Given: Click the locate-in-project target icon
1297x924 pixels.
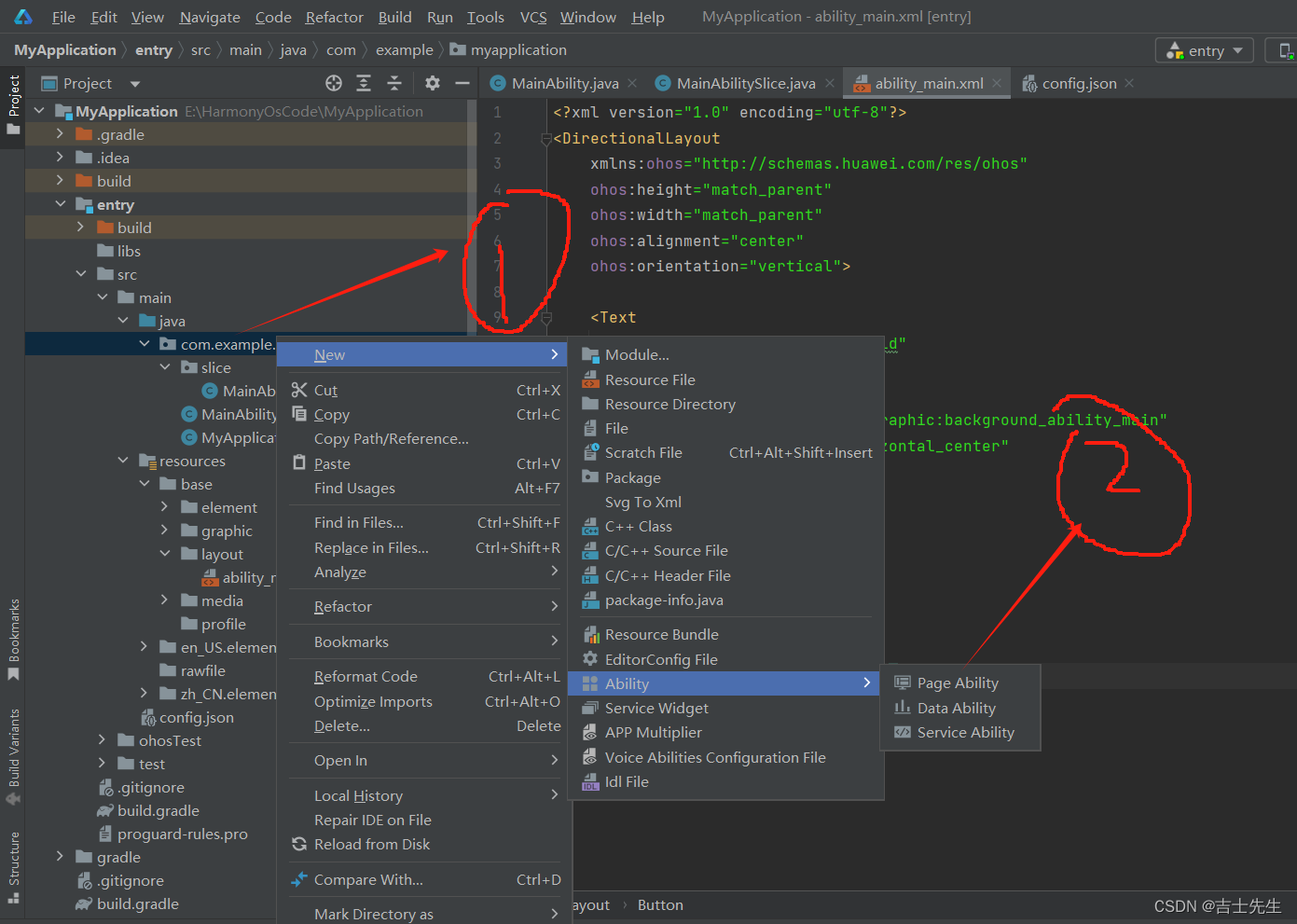Looking at the screenshot, I should [x=334, y=83].
